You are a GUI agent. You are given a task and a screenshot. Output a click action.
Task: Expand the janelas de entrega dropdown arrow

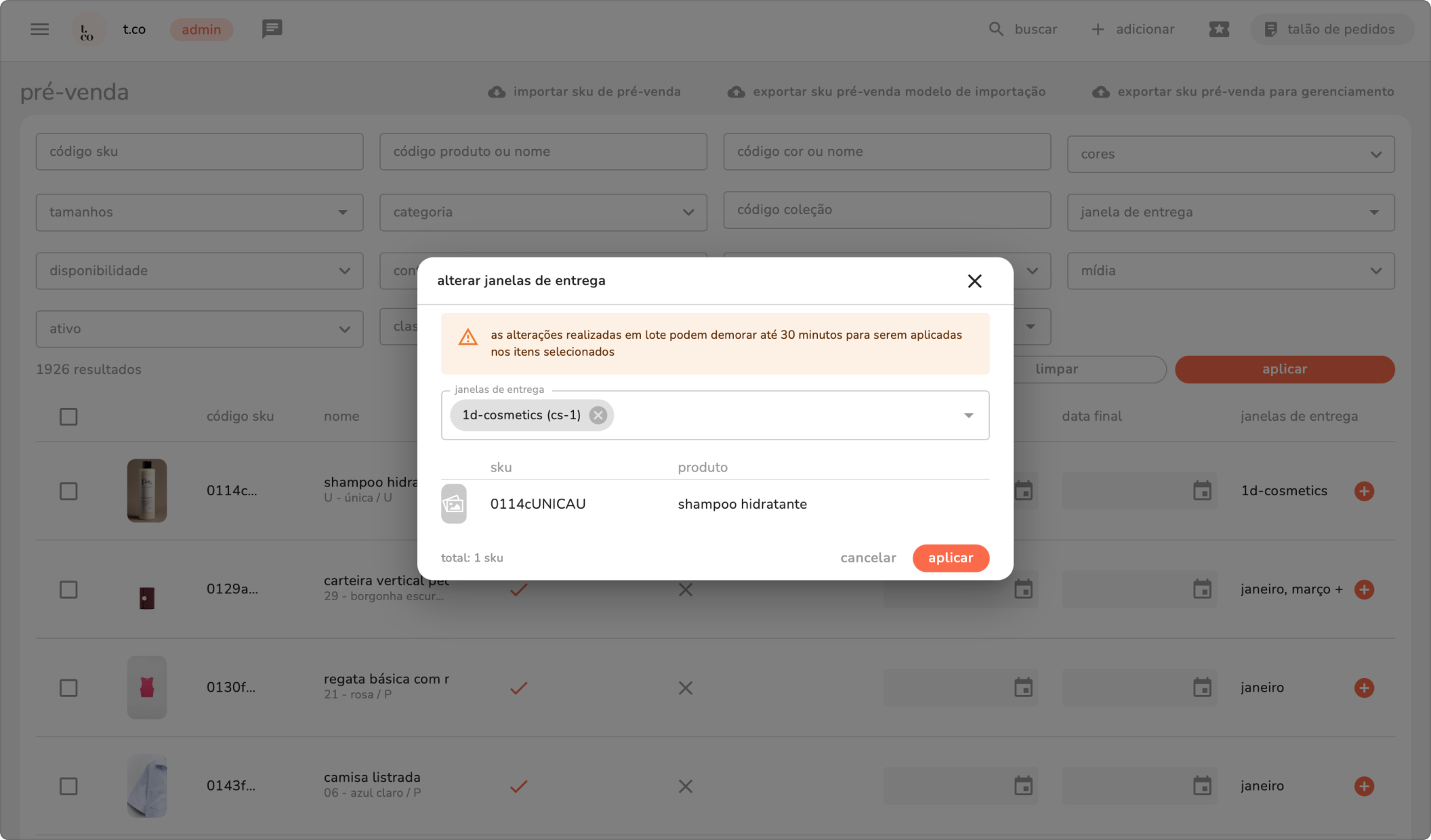point(968,415)
